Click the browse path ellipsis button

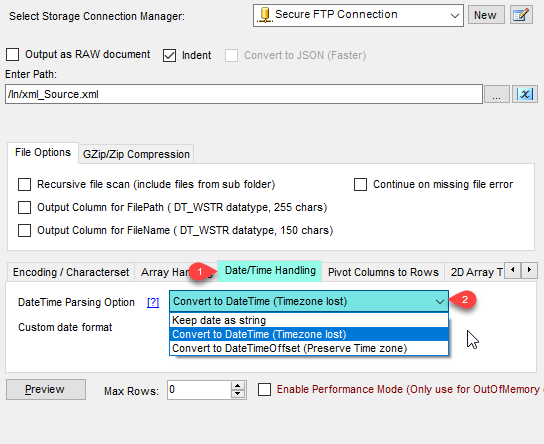tap(496, 94)
